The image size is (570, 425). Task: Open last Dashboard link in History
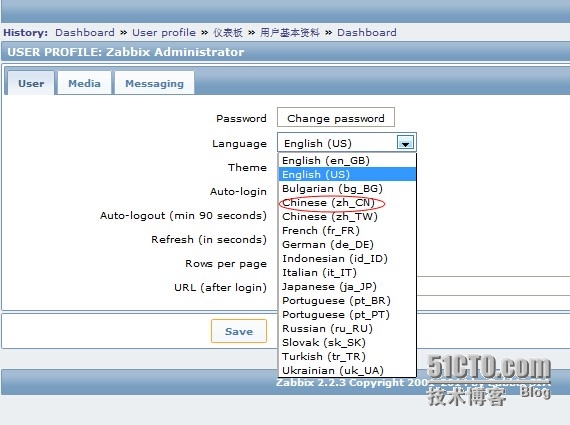click(x=367, y=32)
